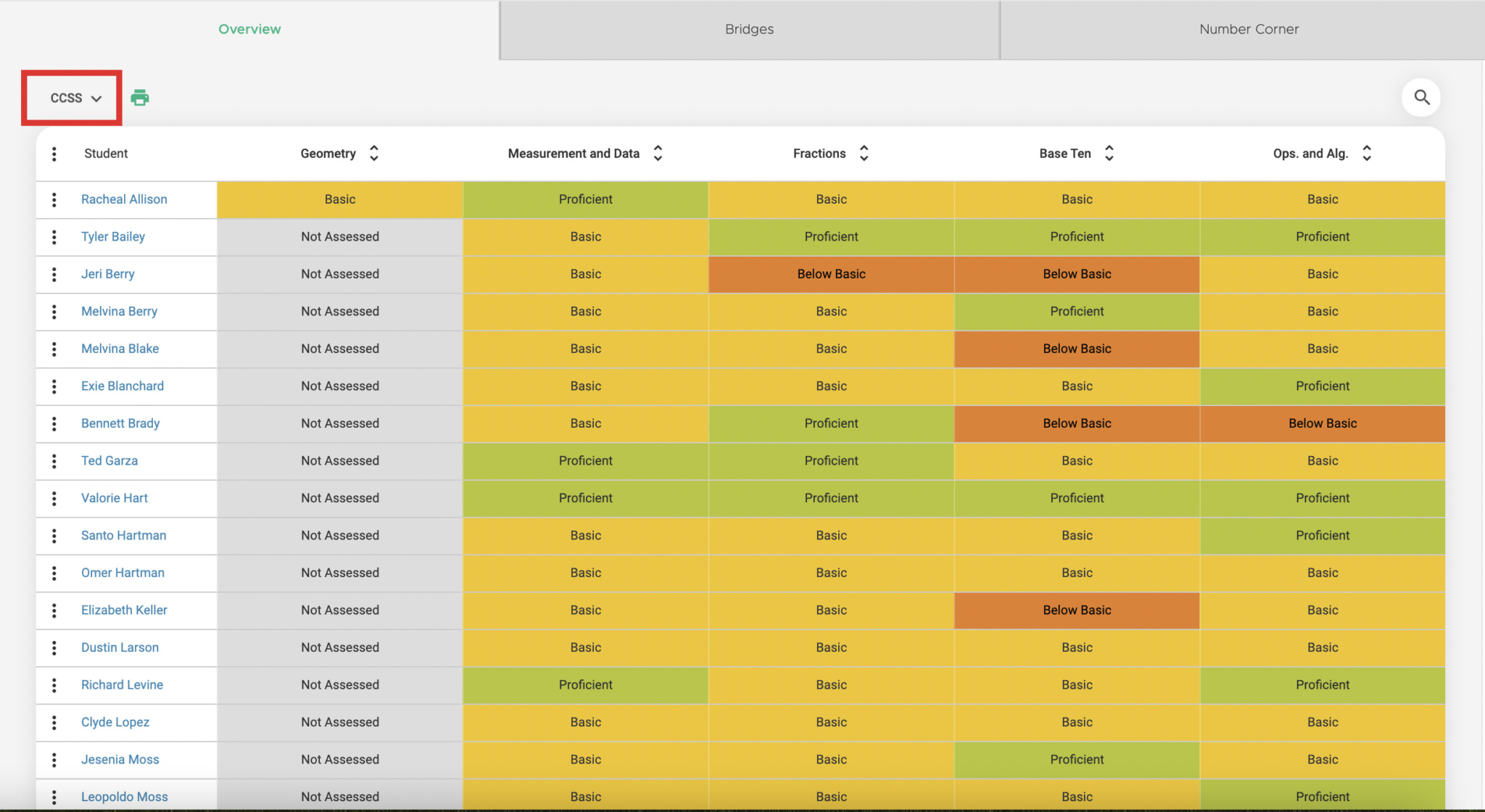Screen dimensions: 1485x812
Task: Open Valorie Hart's student link
Action: click(x=115, y=498)
